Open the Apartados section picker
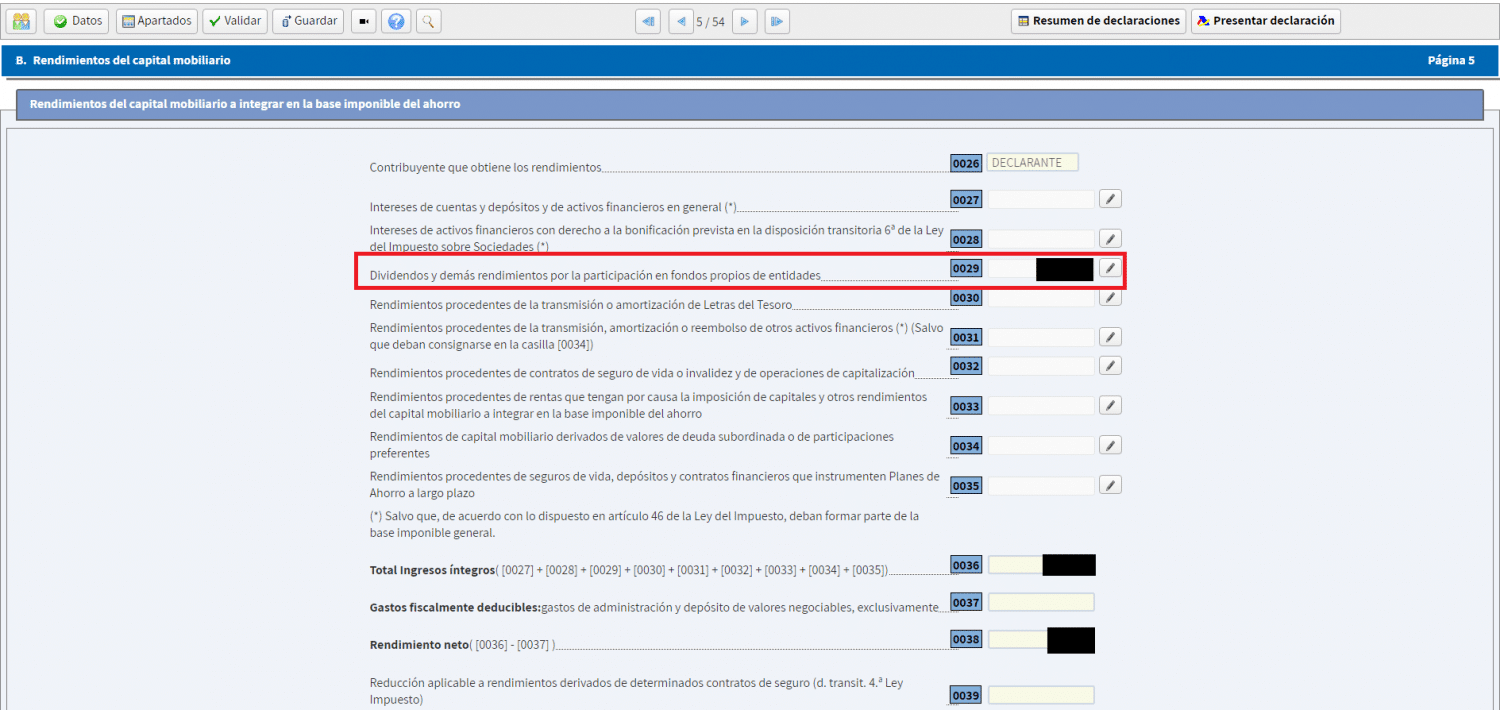 click(x=156, y=20)
